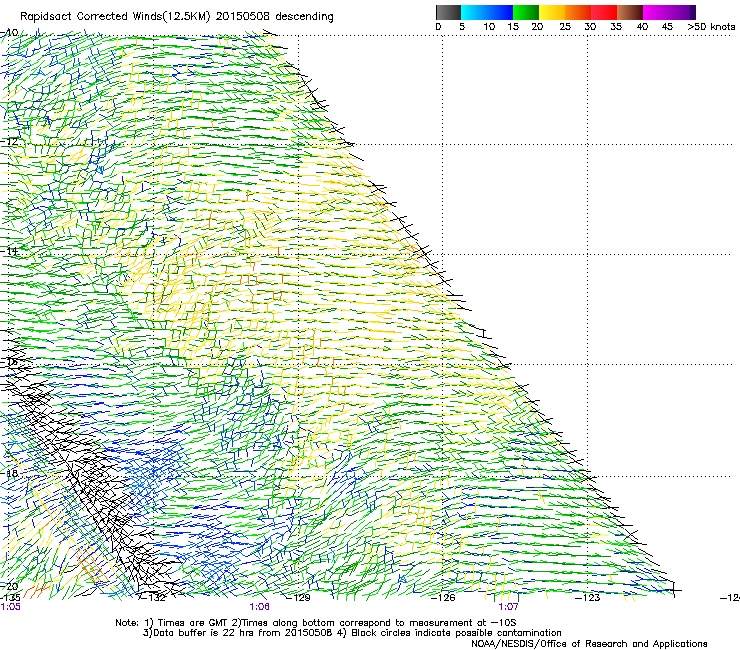Screen dimensions: 740x650
Task: Click the '-18' latitude axis label
Action: pyautogui.click(x=9, y=473)
